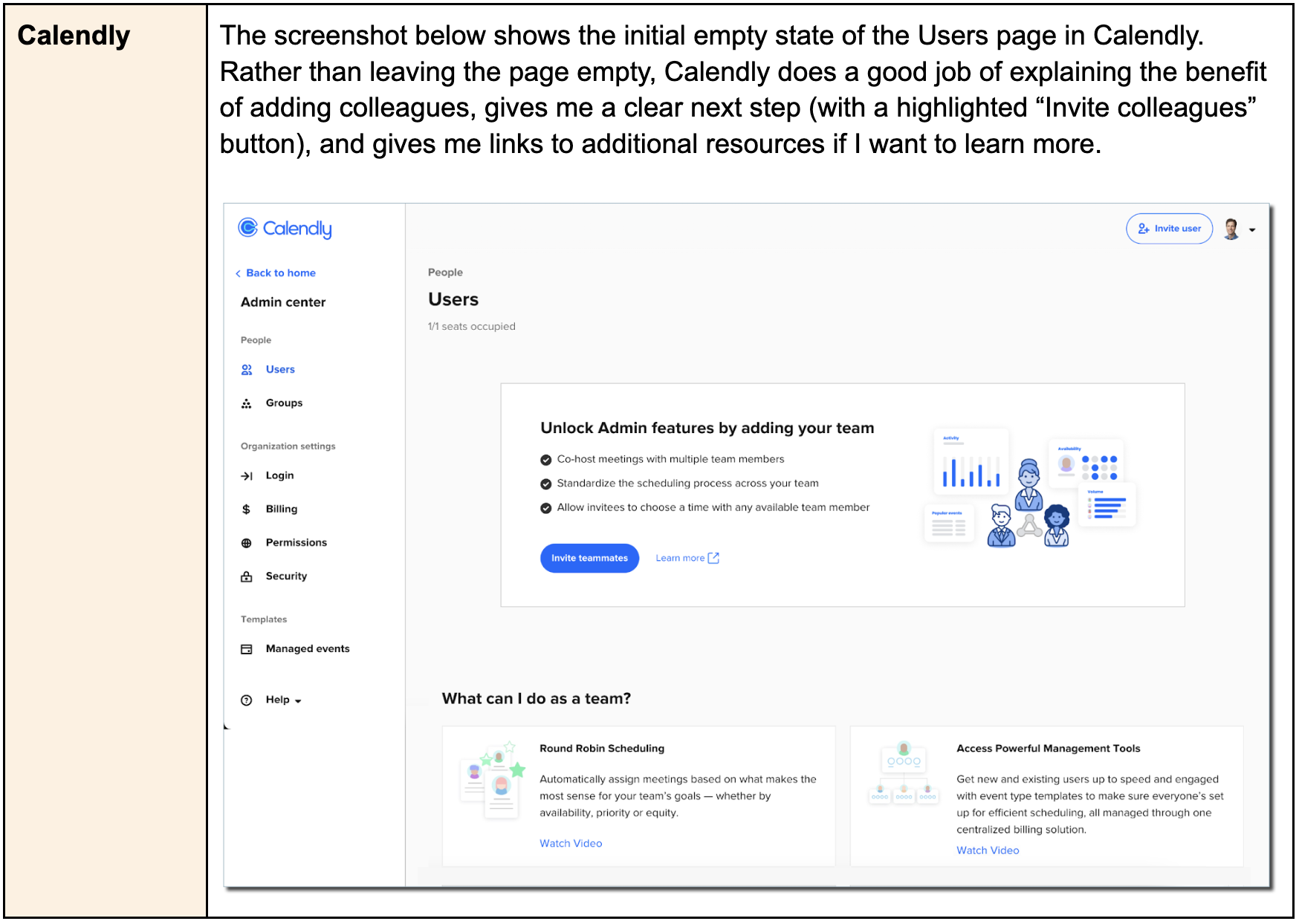The height and width of the screenshot is (924, 1299).
Task: Click the Security lock icon
Action: click(x=247, y=576)
